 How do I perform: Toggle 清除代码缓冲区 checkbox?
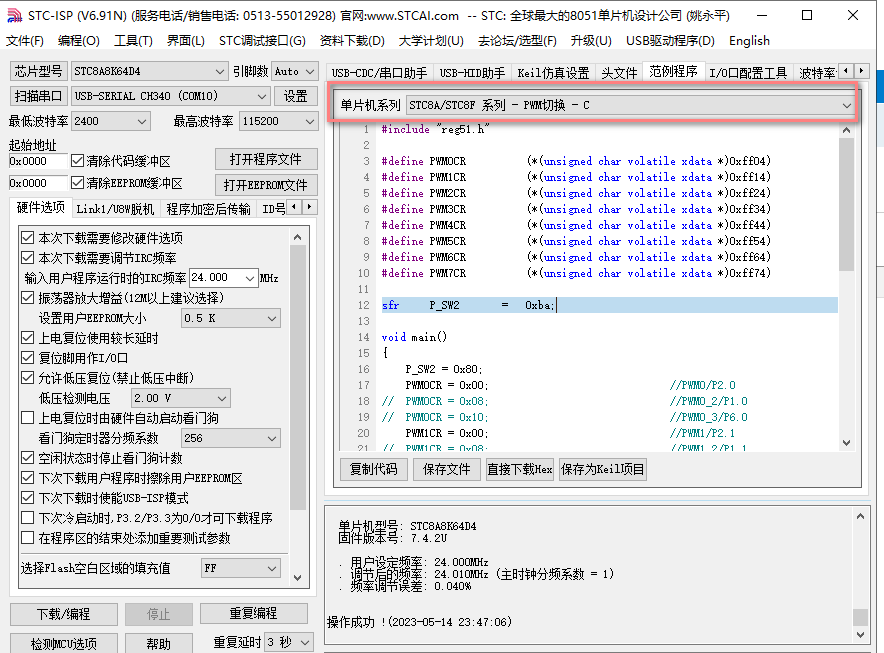[x=78, y=161]
